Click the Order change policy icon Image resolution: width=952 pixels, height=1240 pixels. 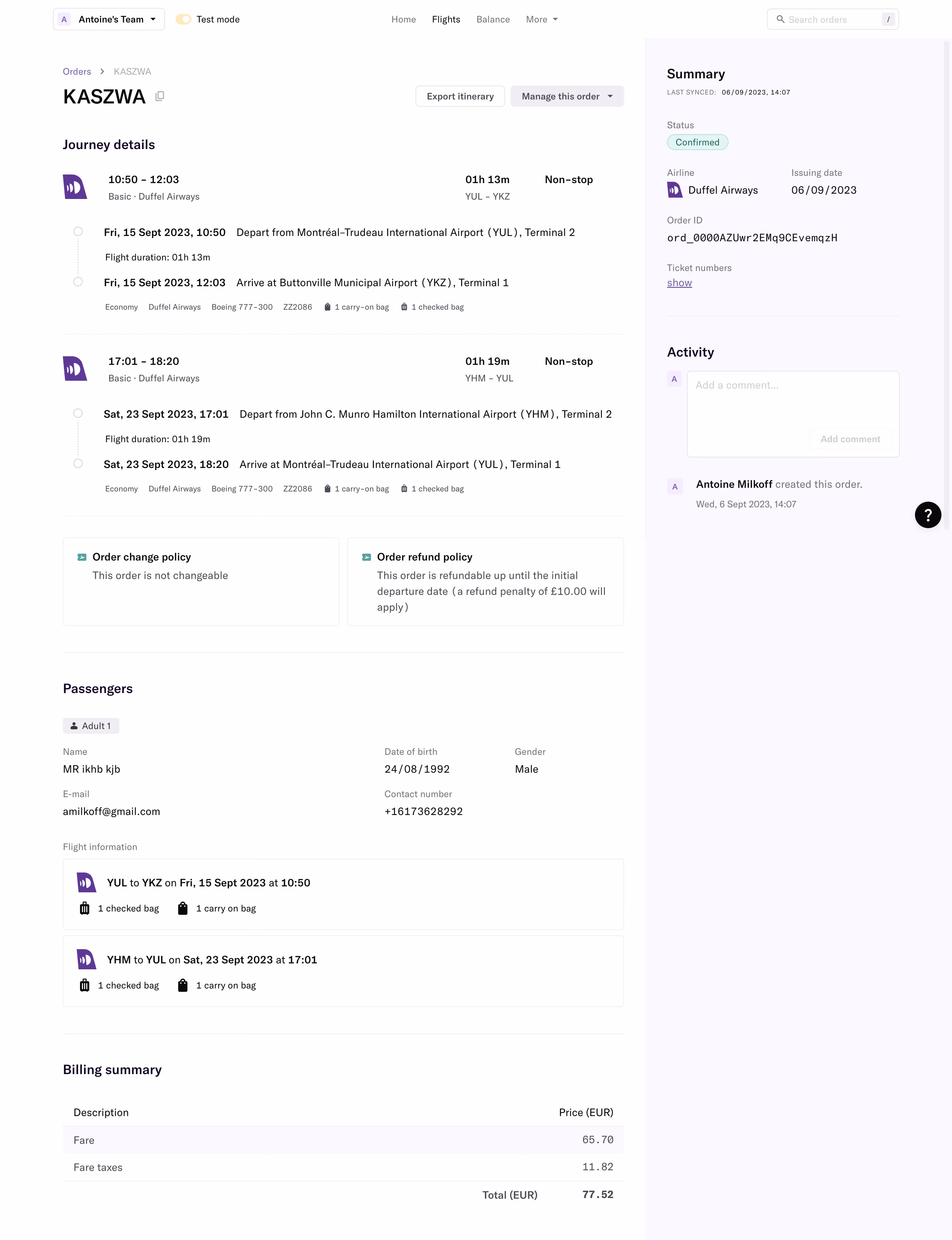click(x=82, y=558)
